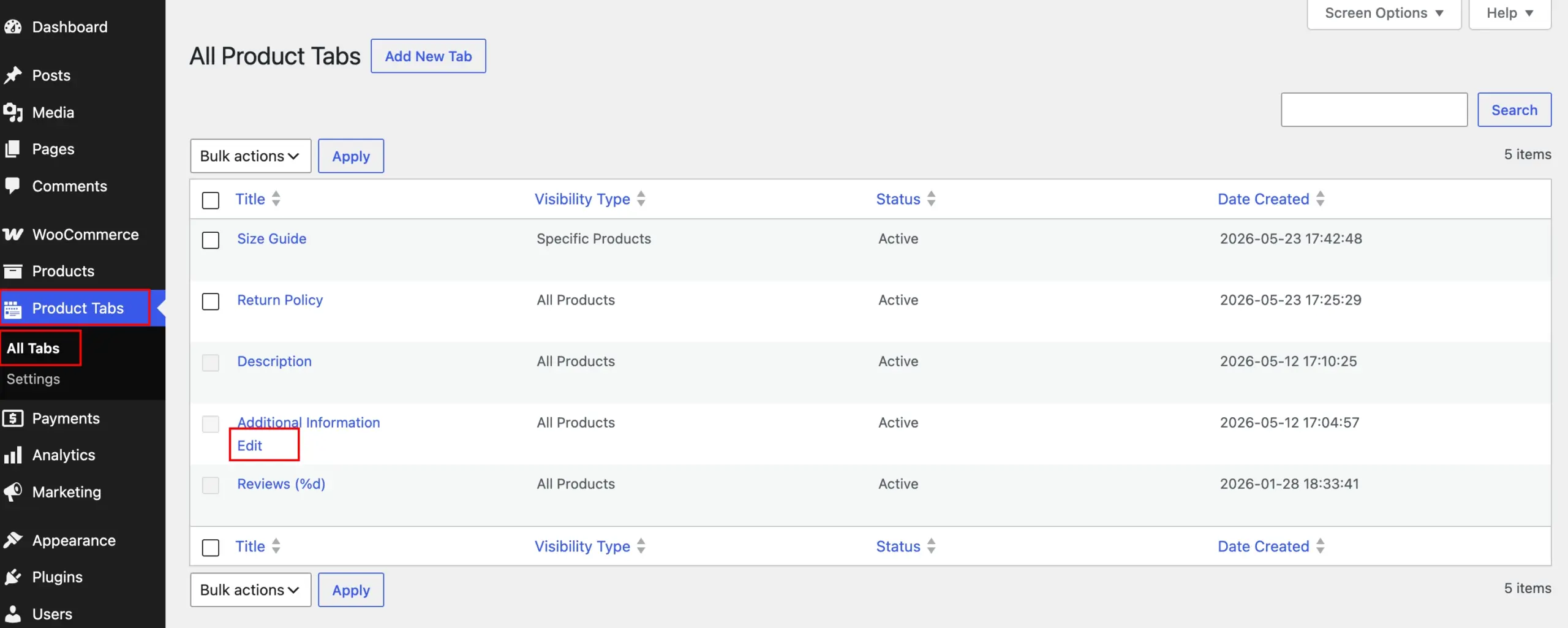Image resolution: width=1568 pixels, height=628 pixels.
Task: Open the Users menu item
Action: coord(52,614)
